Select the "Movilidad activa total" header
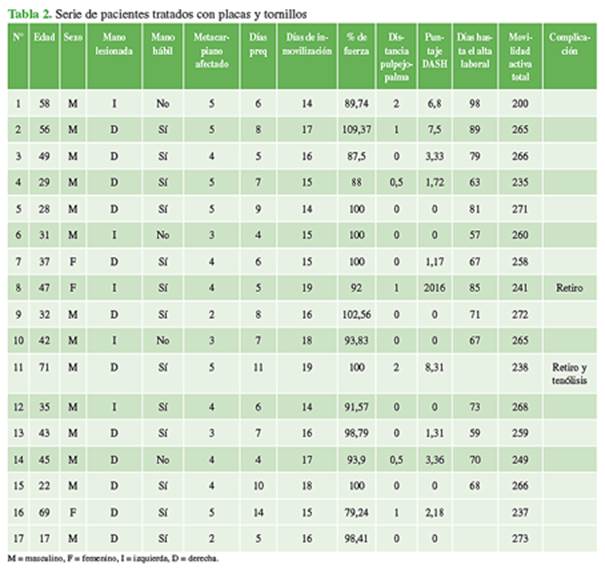Screen dimensions: 605x569 pyautogui.click(x=519, y=62)
